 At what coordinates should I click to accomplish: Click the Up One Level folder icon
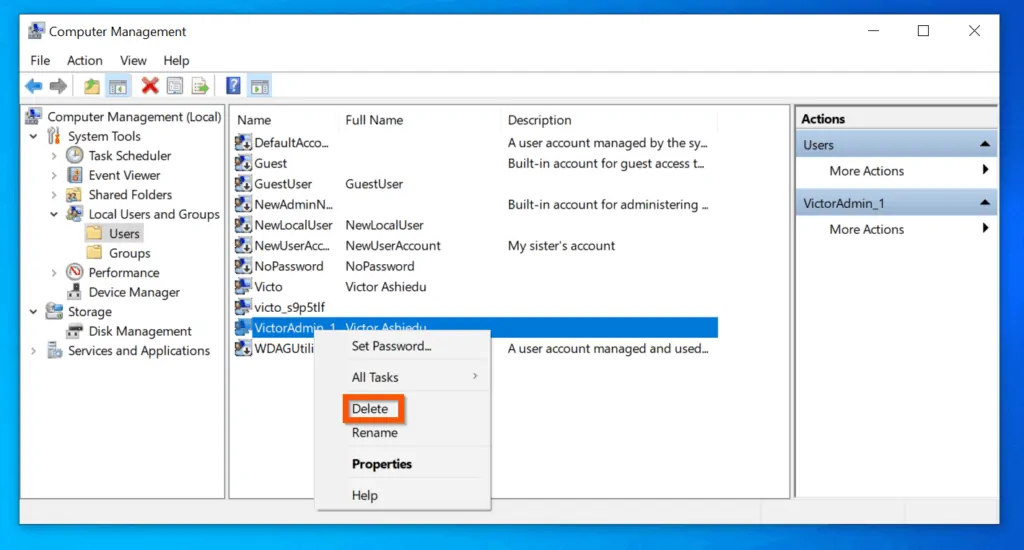click(x=92, y=86)
